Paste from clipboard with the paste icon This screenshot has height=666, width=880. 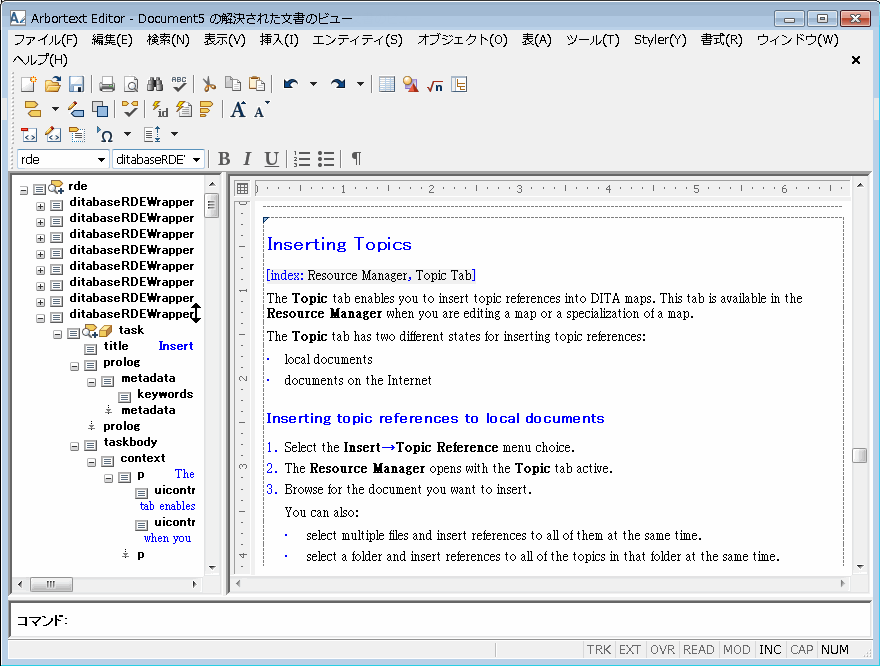coord(256,84)
